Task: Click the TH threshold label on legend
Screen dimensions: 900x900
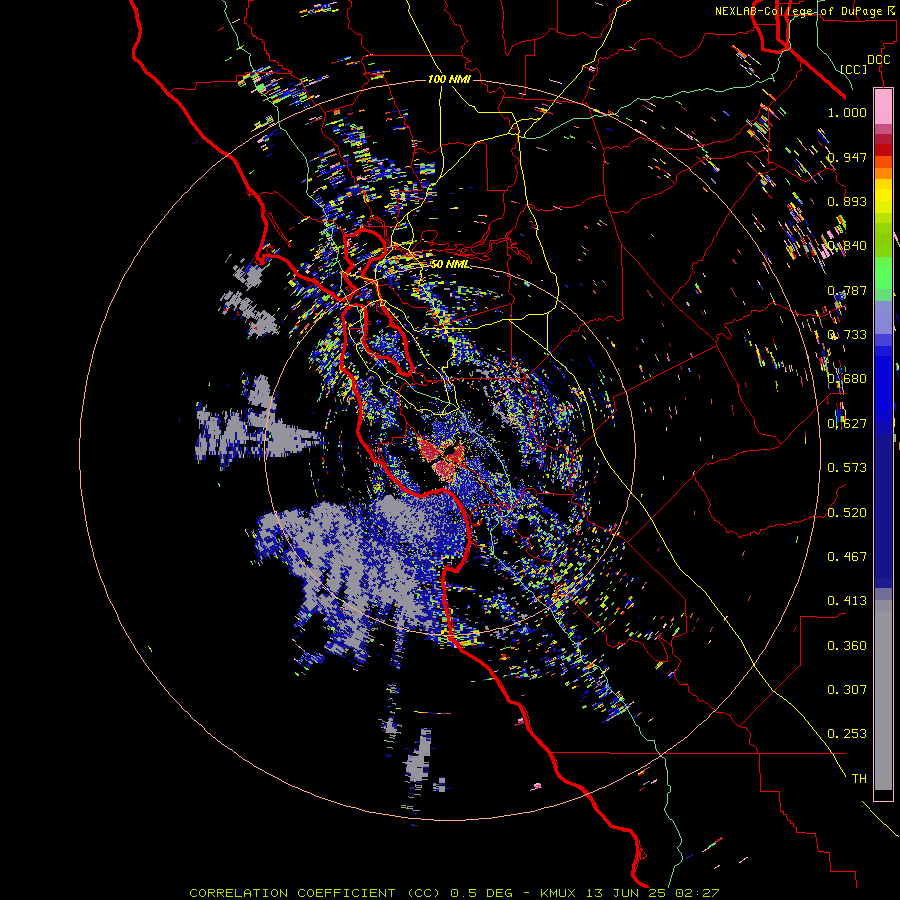Action: tap(859, 779)
